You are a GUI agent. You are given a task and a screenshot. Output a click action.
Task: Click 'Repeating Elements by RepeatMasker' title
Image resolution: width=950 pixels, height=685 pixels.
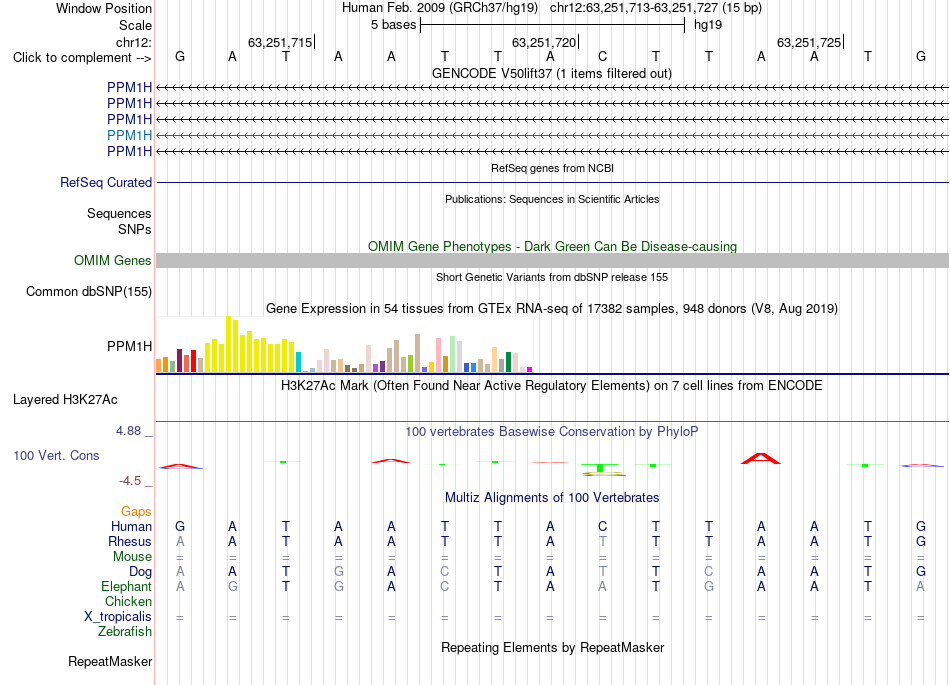click(x=552, y=647)
